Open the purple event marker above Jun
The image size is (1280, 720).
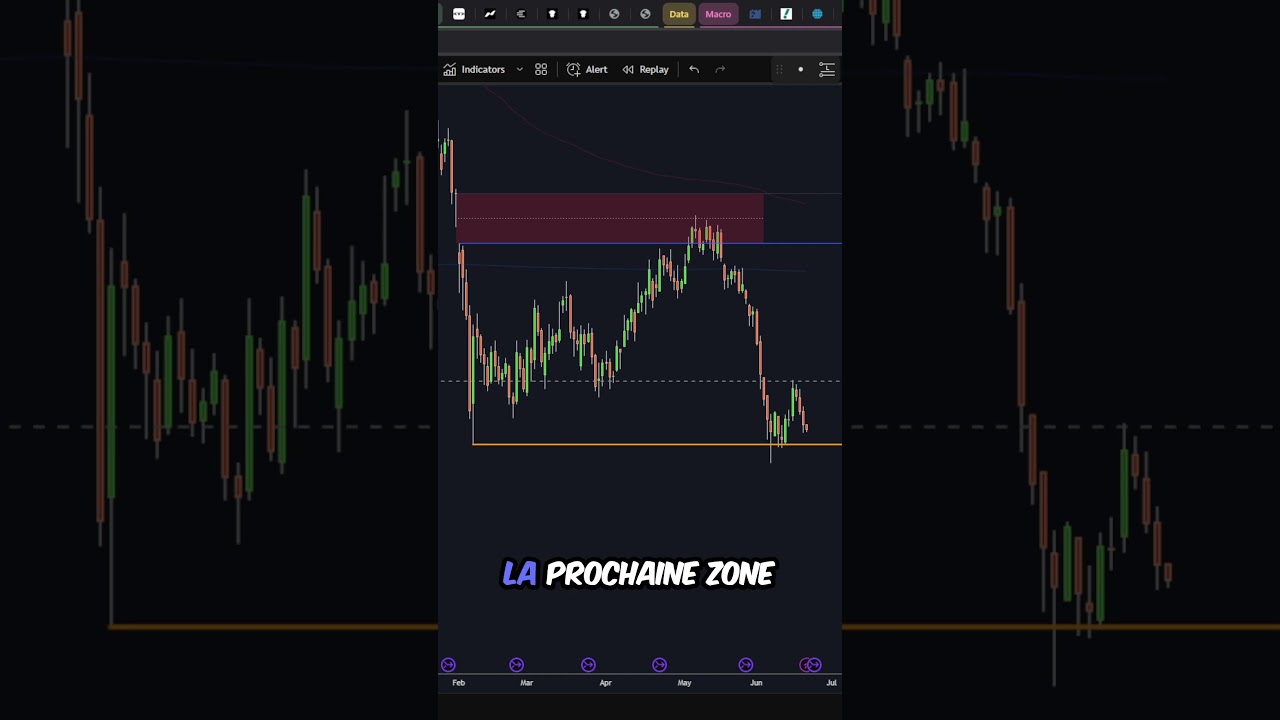pyautogui.click(x=745, y=665)
